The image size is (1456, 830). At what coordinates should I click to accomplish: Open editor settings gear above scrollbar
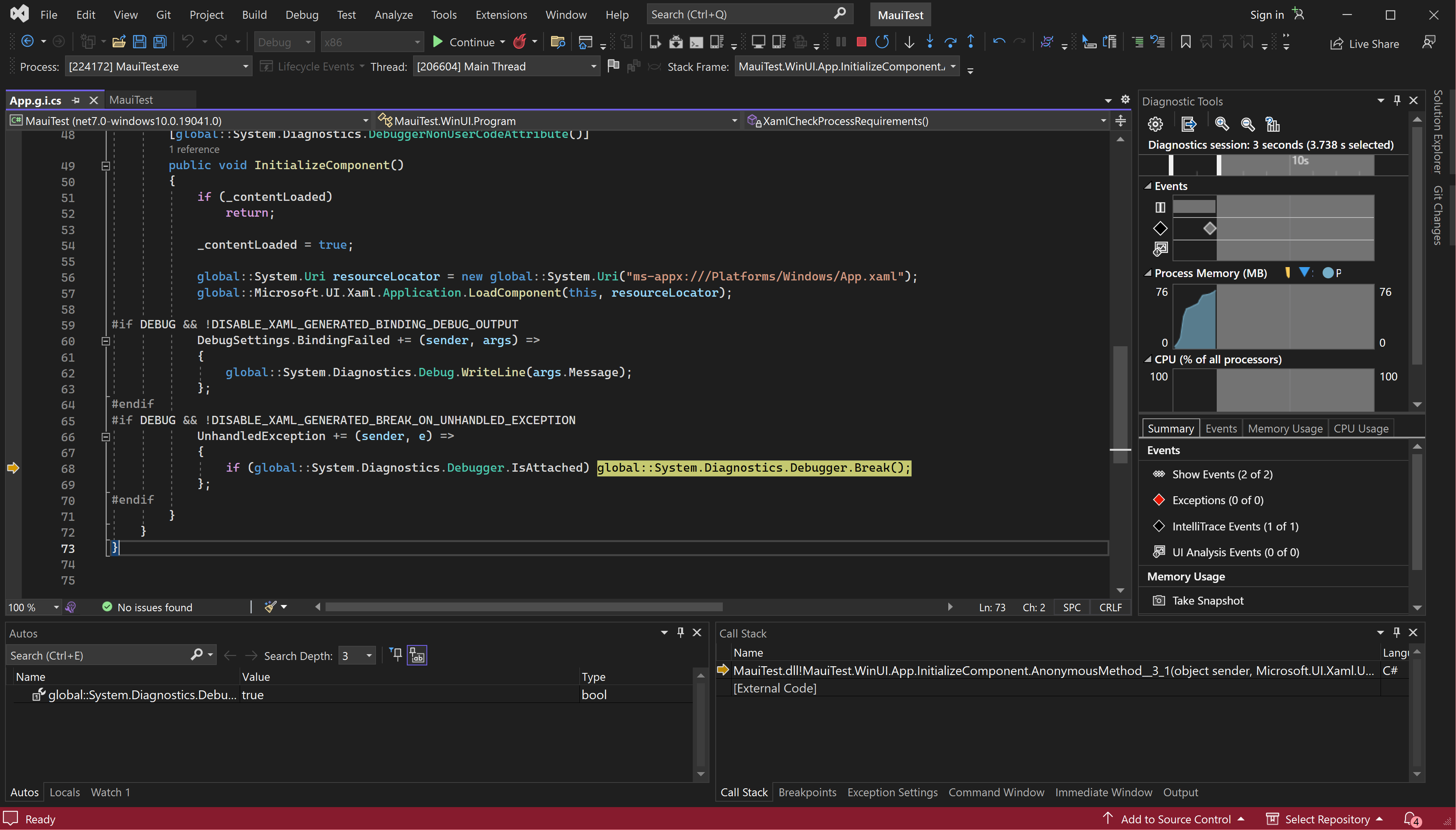pos(1125,99)
